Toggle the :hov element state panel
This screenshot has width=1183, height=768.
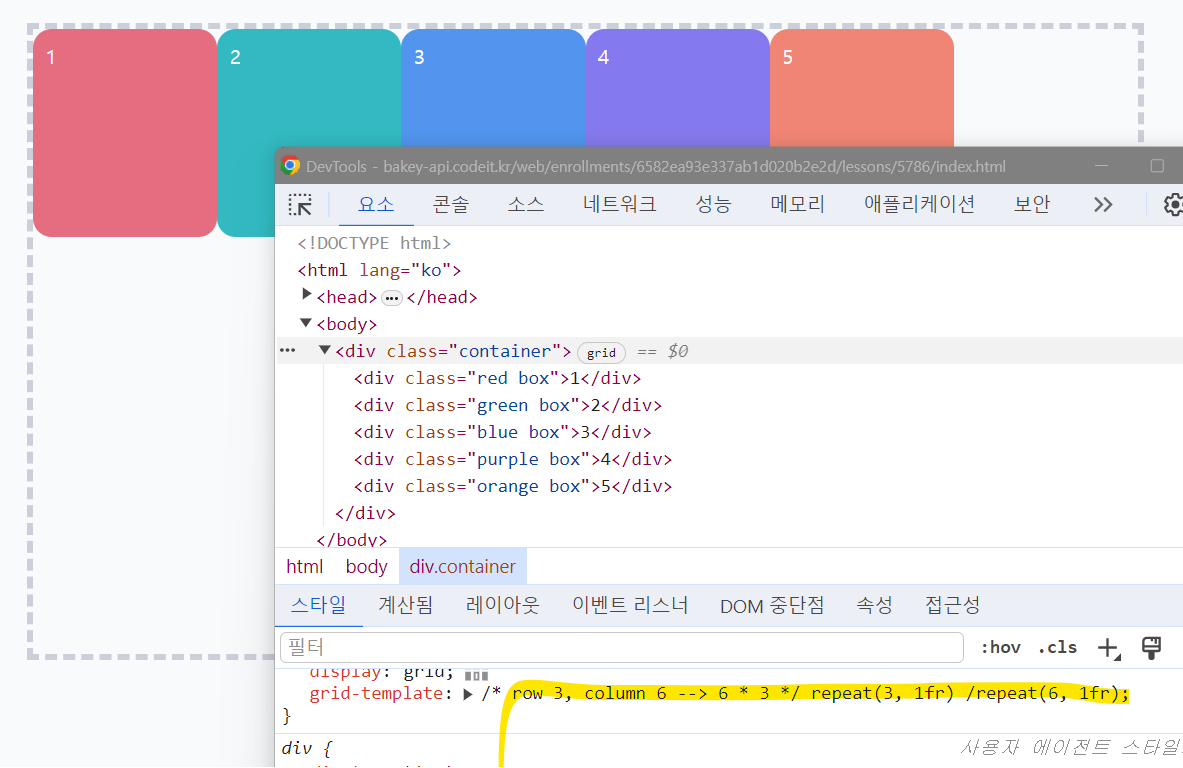pyautogui.click(x=1000, y=647)
